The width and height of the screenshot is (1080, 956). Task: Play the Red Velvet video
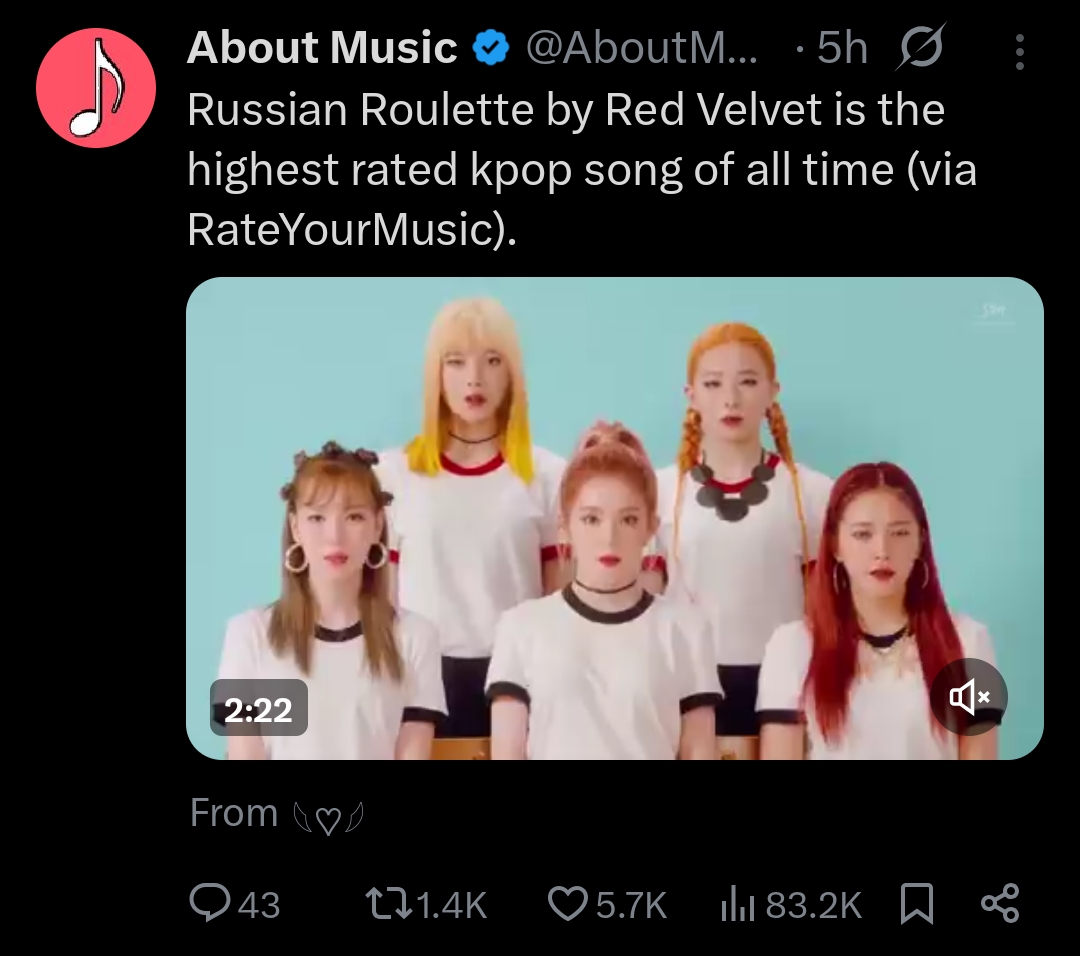(x=614, y=518)
